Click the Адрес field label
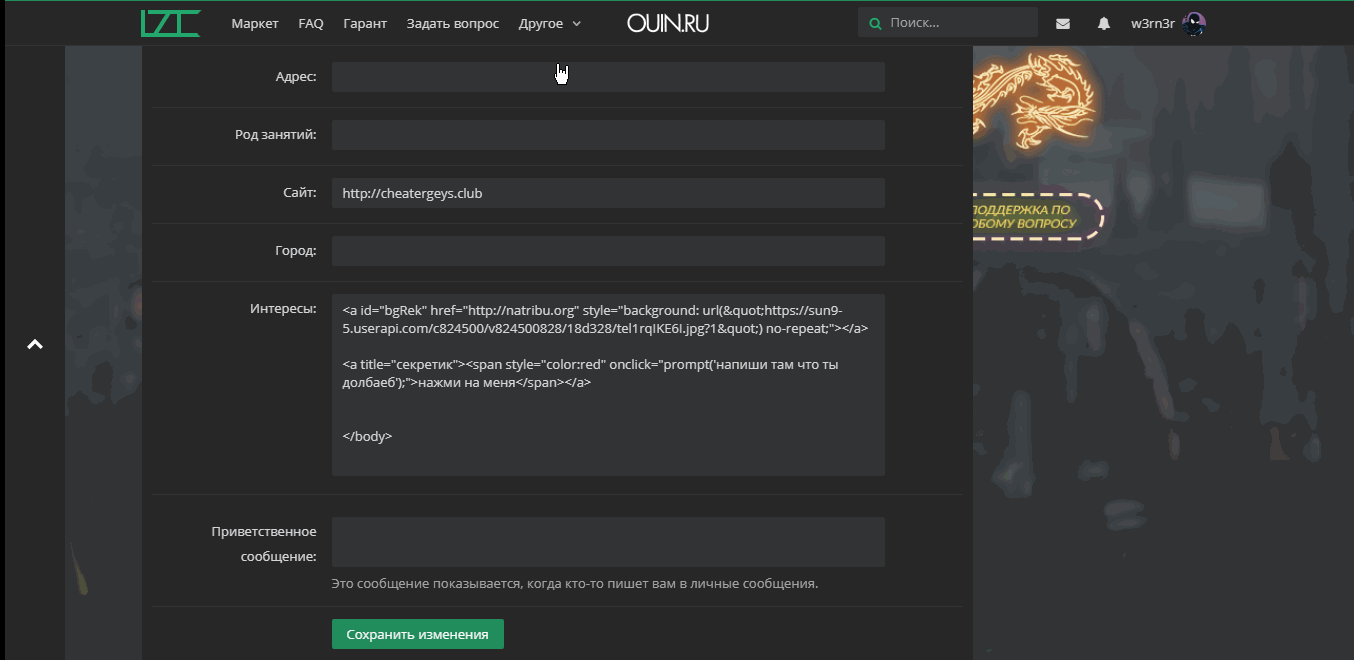 (296, 77)
